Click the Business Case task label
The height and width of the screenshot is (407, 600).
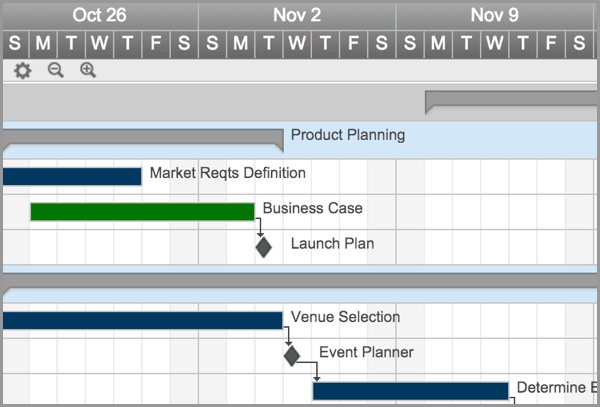pyautogui.click(x=312, y=209)
